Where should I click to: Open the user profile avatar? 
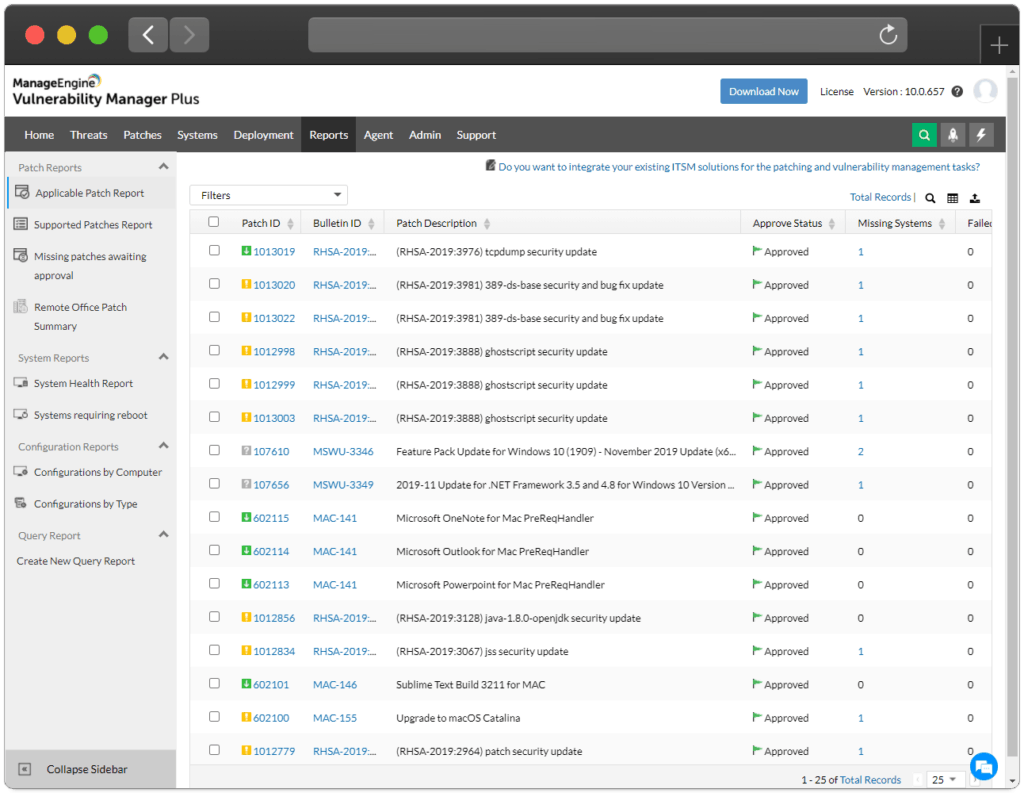[x=985, y=91]
